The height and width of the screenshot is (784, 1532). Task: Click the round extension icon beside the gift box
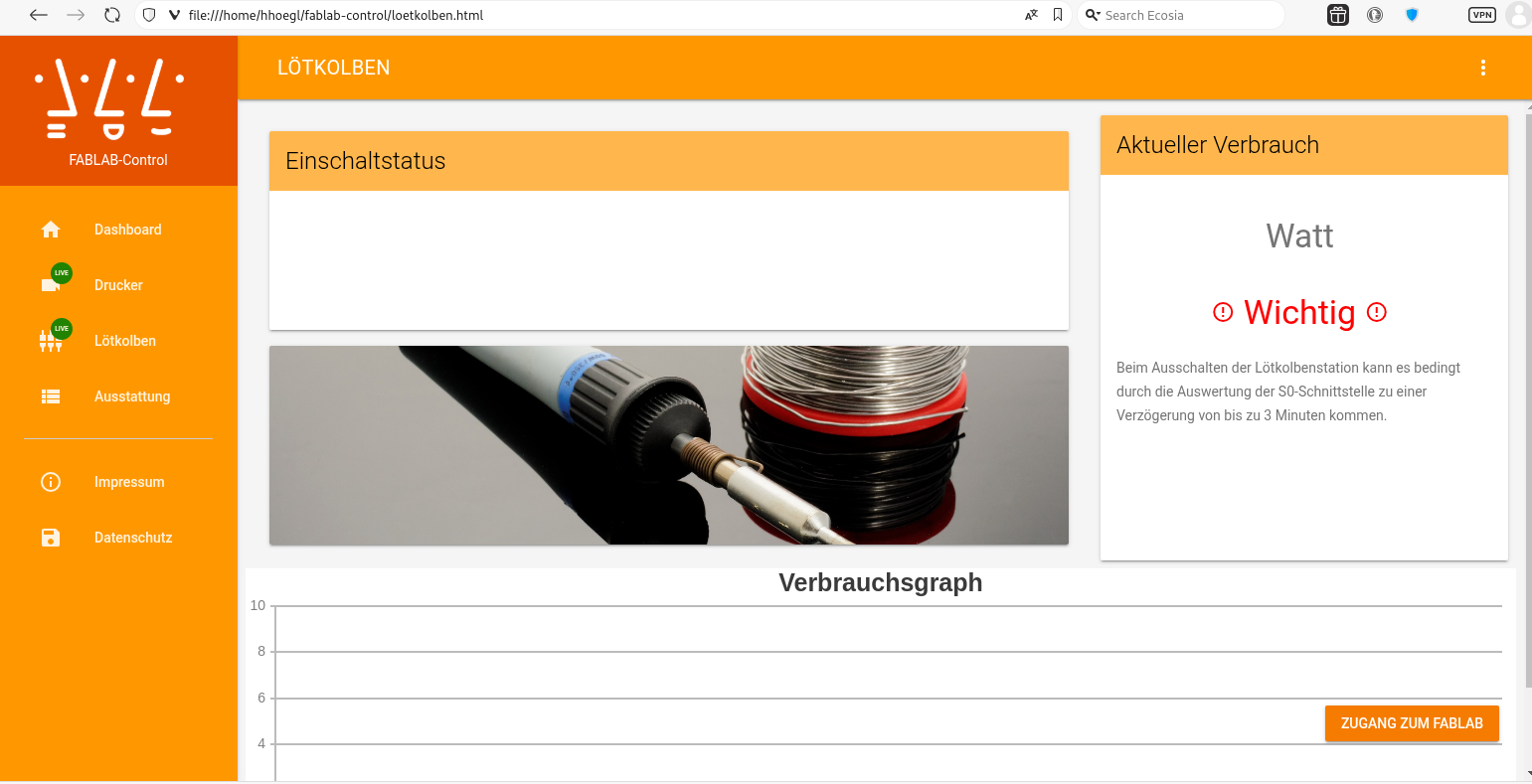pos(1375,15)
